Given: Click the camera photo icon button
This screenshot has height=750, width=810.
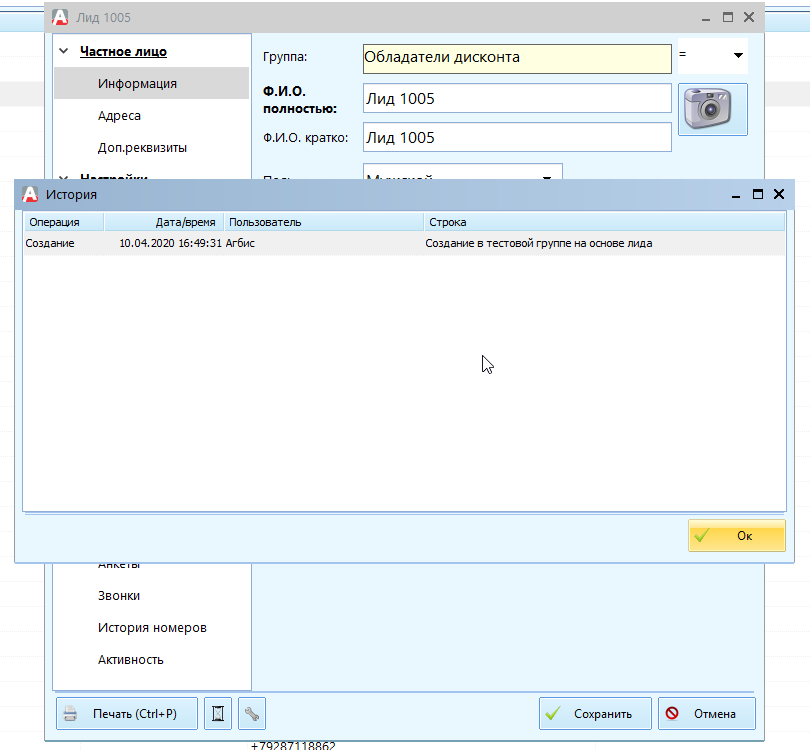Looking at the screenshot, I should [712, 110].
